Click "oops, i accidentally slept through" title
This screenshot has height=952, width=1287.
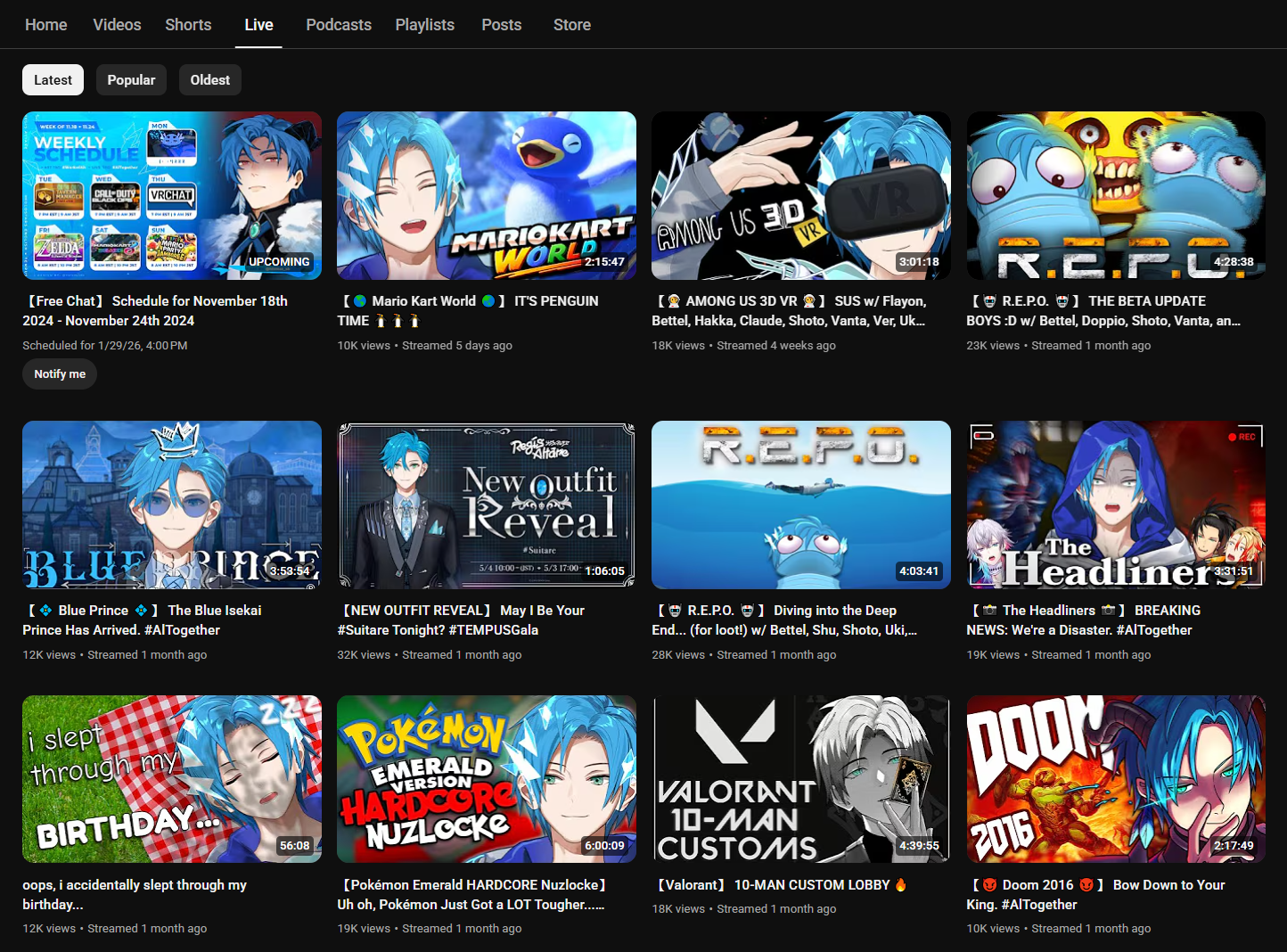click(135, 895)
